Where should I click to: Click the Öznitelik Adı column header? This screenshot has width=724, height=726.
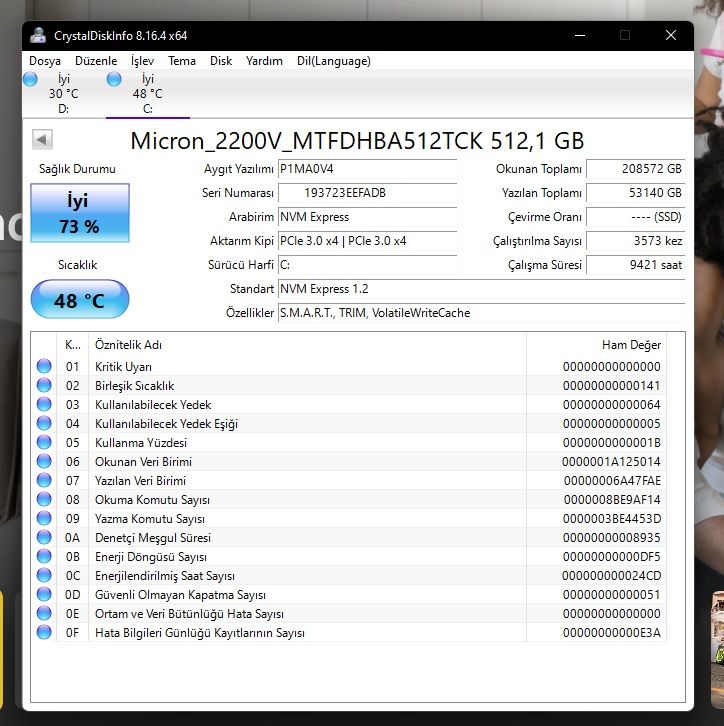[x=128, y=345]
